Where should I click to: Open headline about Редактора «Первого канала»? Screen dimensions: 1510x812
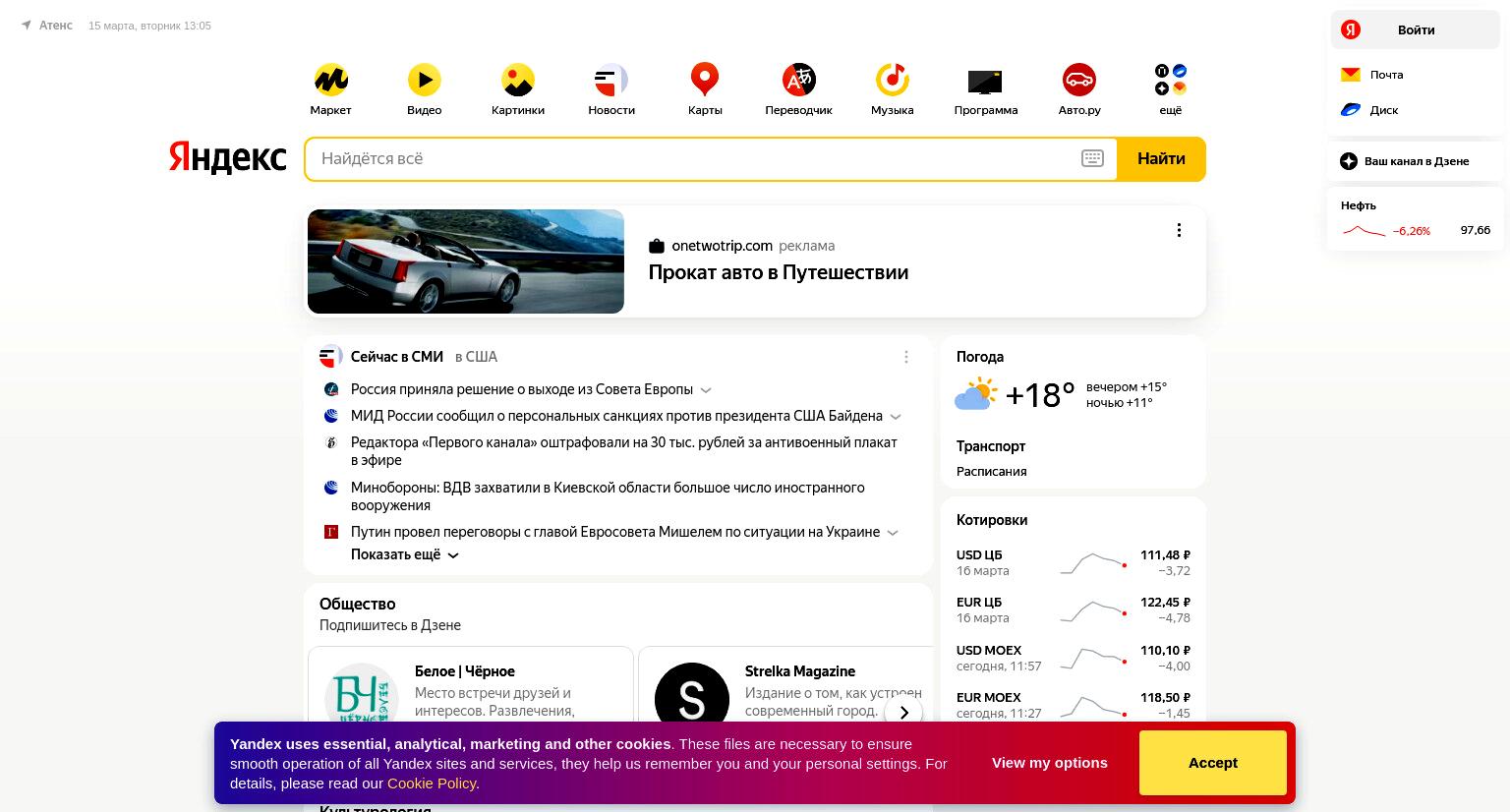coord(624,451)
